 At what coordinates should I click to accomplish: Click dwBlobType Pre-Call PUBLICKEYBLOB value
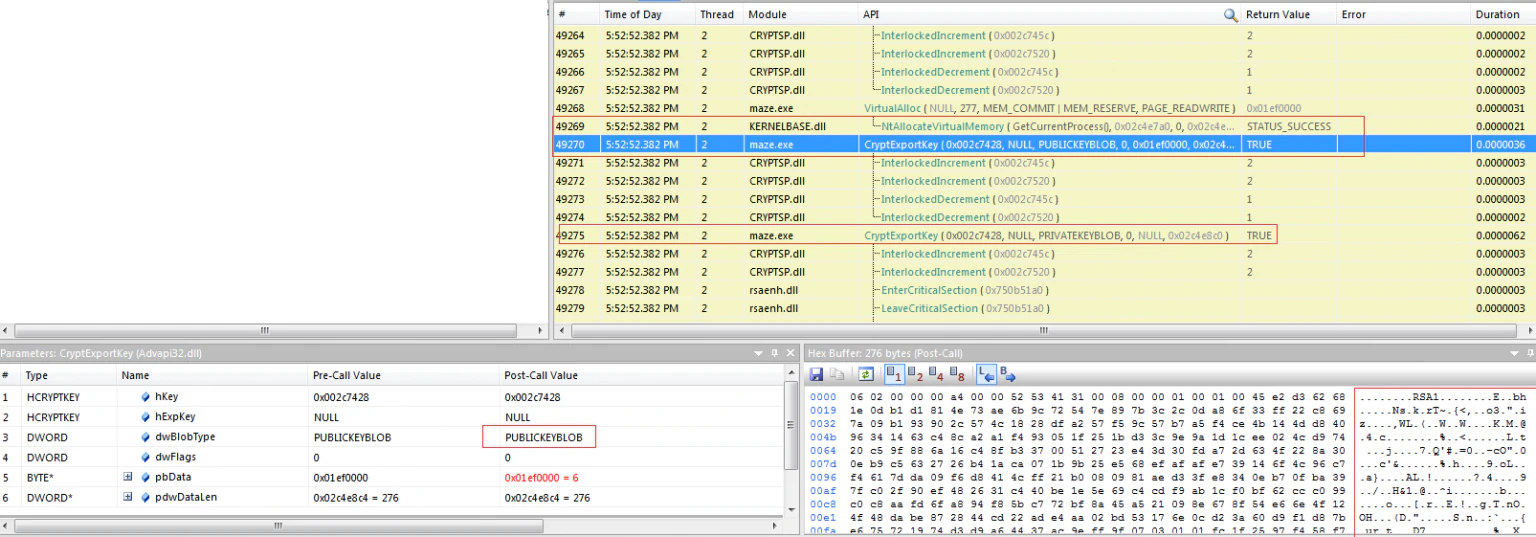coord(351,437)
